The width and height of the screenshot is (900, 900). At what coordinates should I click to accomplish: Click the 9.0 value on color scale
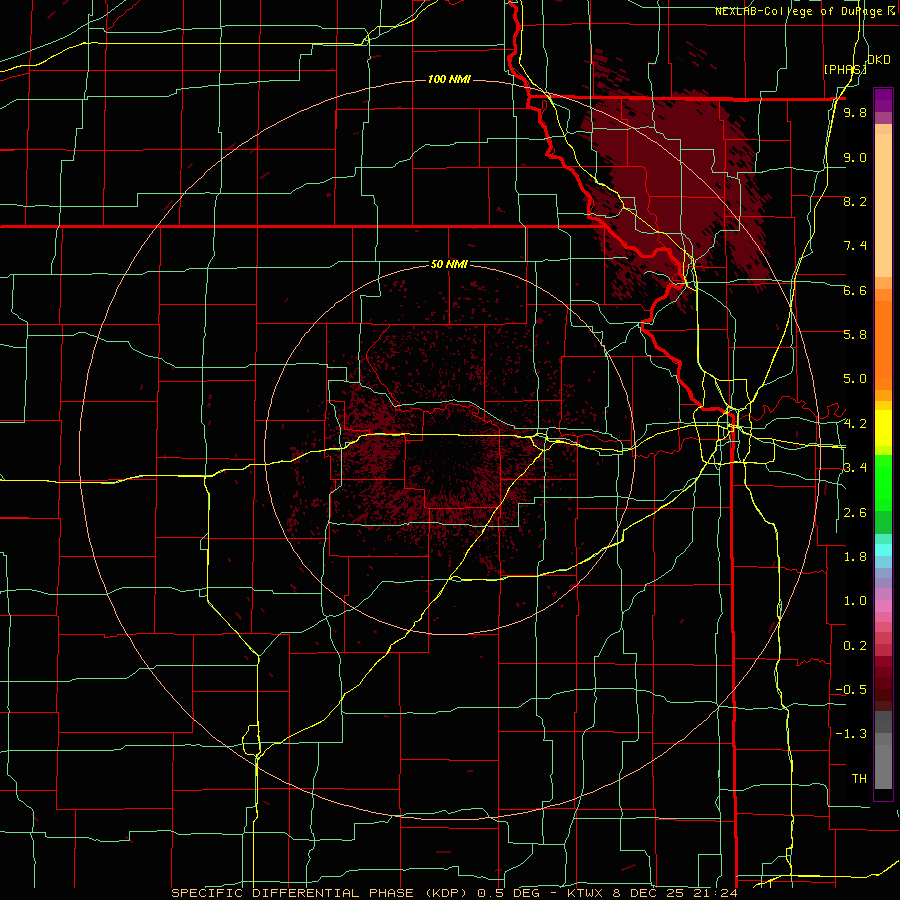(x=855, y=157)
